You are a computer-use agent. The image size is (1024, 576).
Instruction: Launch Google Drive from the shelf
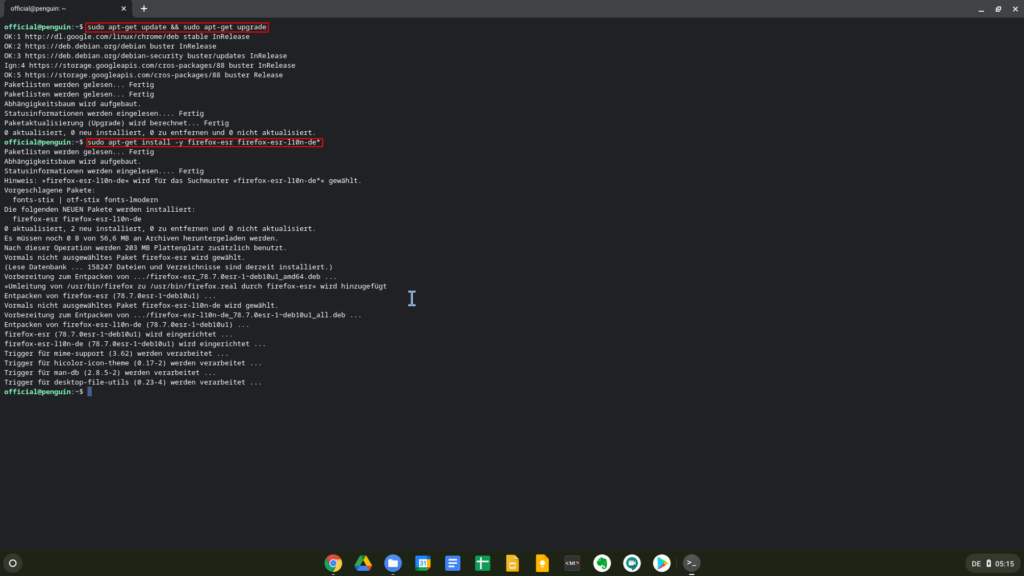click(x=363, y=563)
